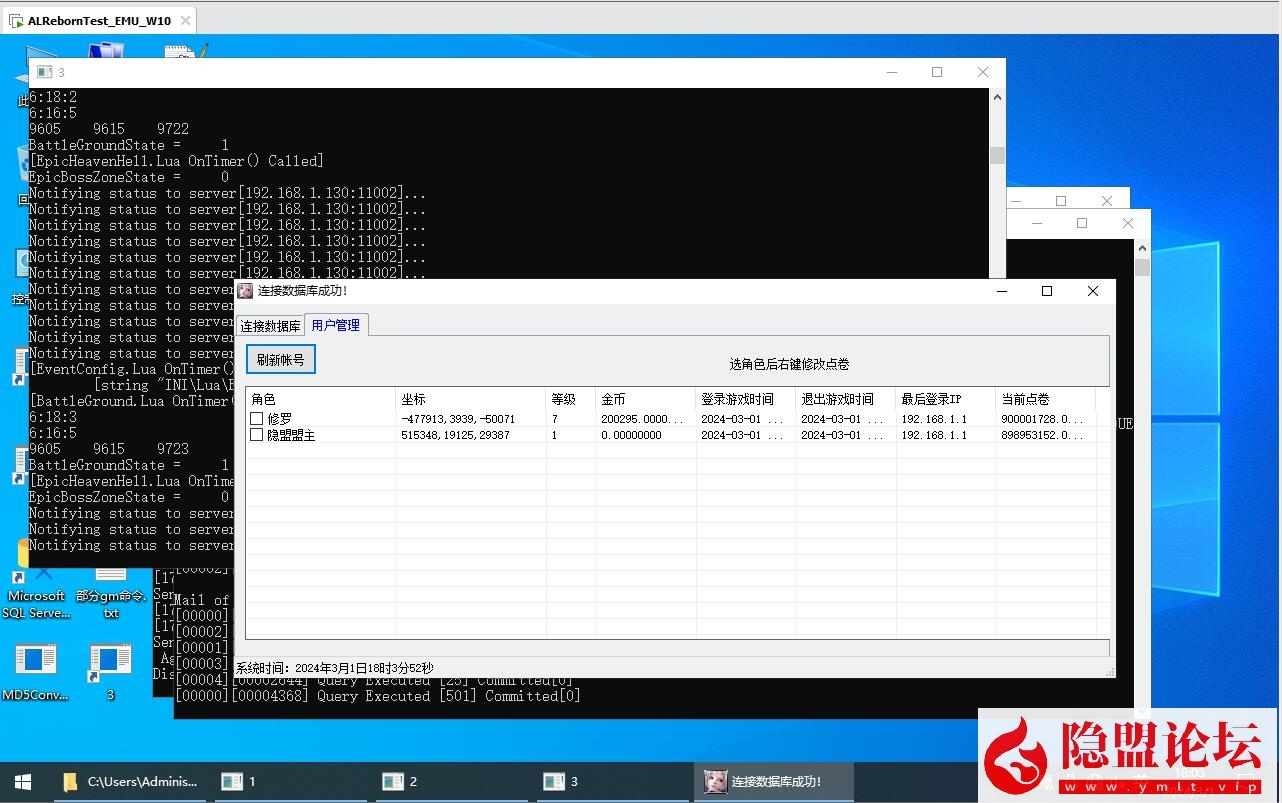1282x803 pixels.
Task: Close console window 3
Action: (x=983, y=72)
